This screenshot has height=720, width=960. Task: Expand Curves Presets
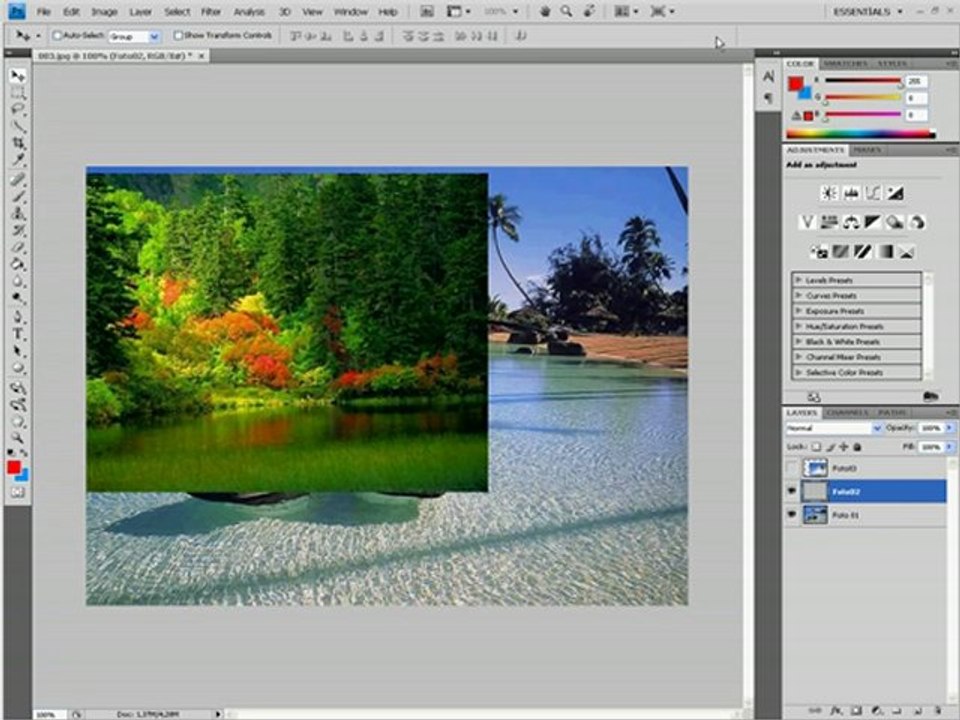(x=798, y=295)
